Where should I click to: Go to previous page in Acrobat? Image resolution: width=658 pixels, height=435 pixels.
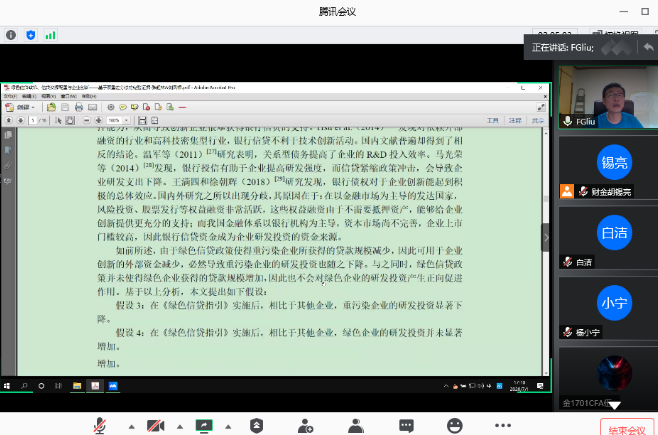pos(8,120)
